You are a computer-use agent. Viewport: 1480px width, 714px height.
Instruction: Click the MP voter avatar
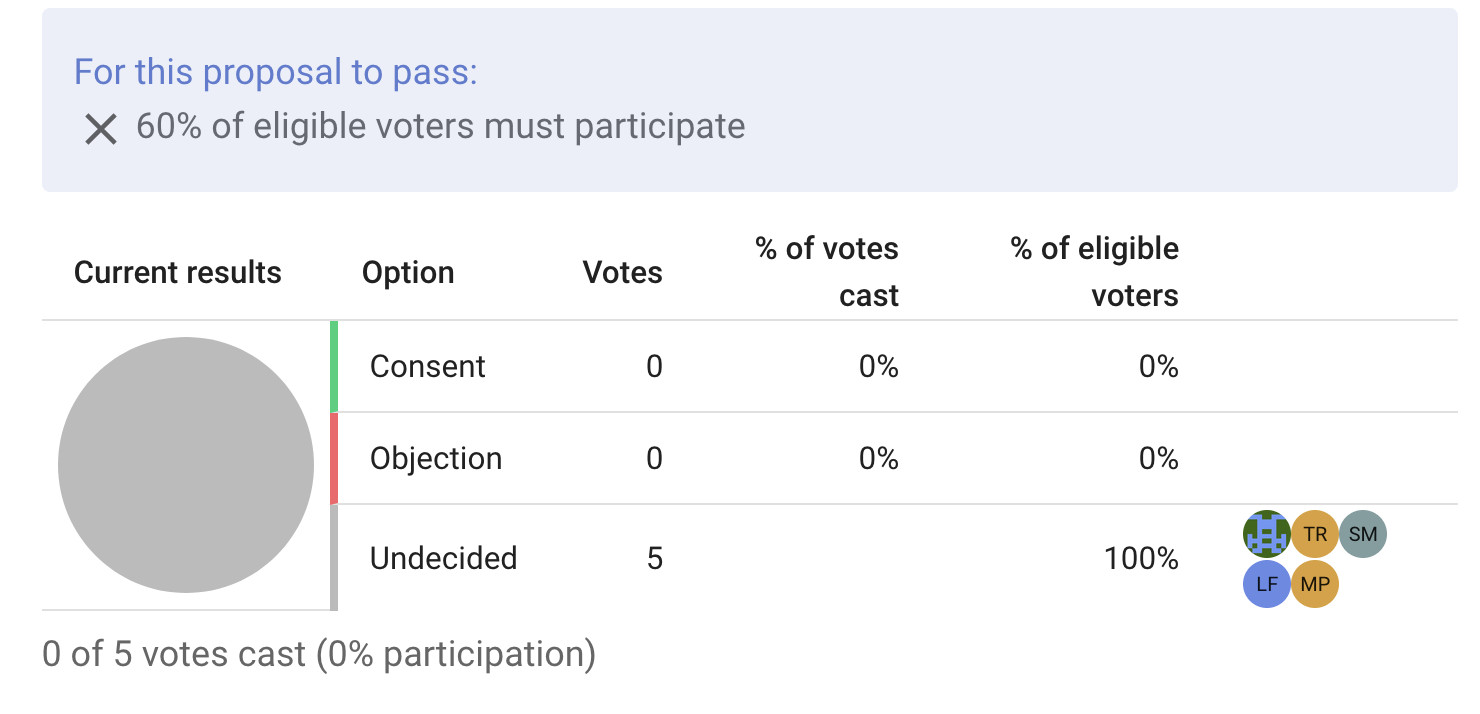point(1315,584)
